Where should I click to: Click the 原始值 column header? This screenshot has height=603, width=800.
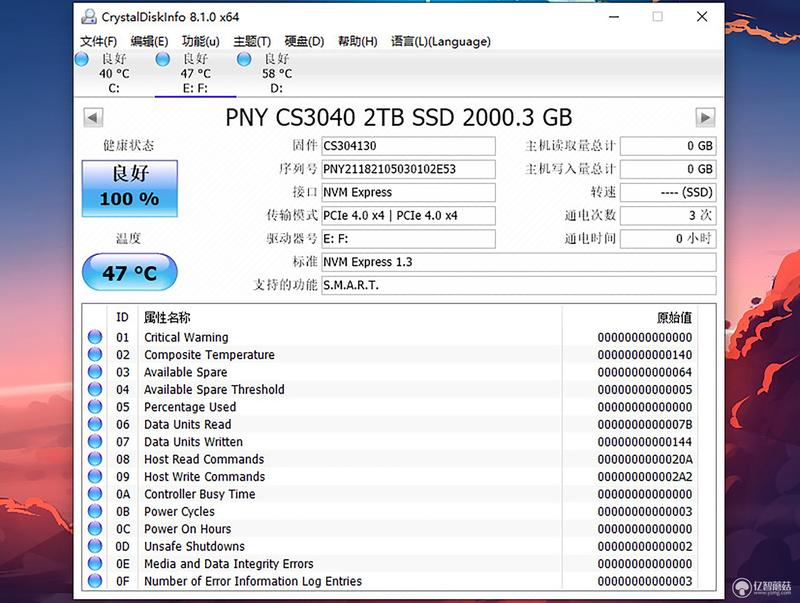[674, 317]
